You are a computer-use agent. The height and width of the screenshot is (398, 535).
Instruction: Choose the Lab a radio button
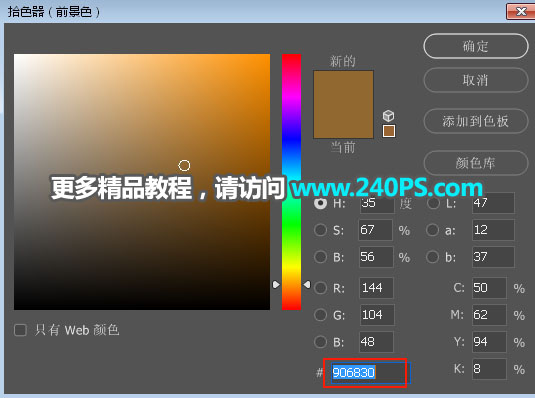pos(432,230)
